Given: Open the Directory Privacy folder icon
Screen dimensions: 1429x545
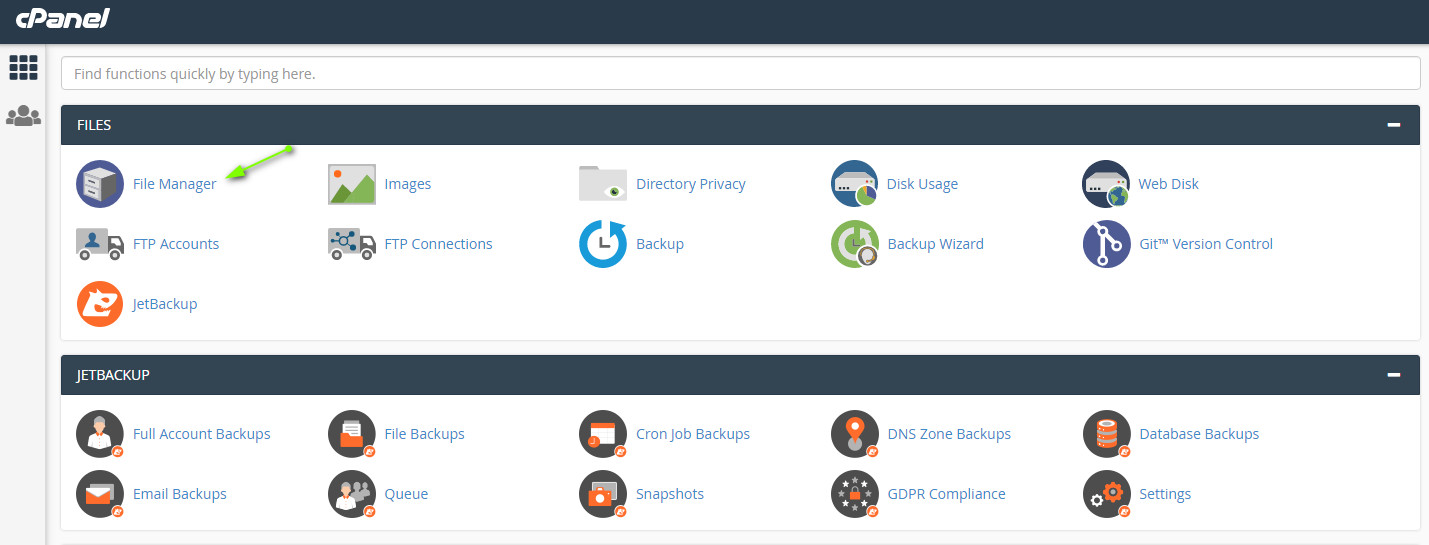Looking at the screenshot, I should click(x=603, y=184).
